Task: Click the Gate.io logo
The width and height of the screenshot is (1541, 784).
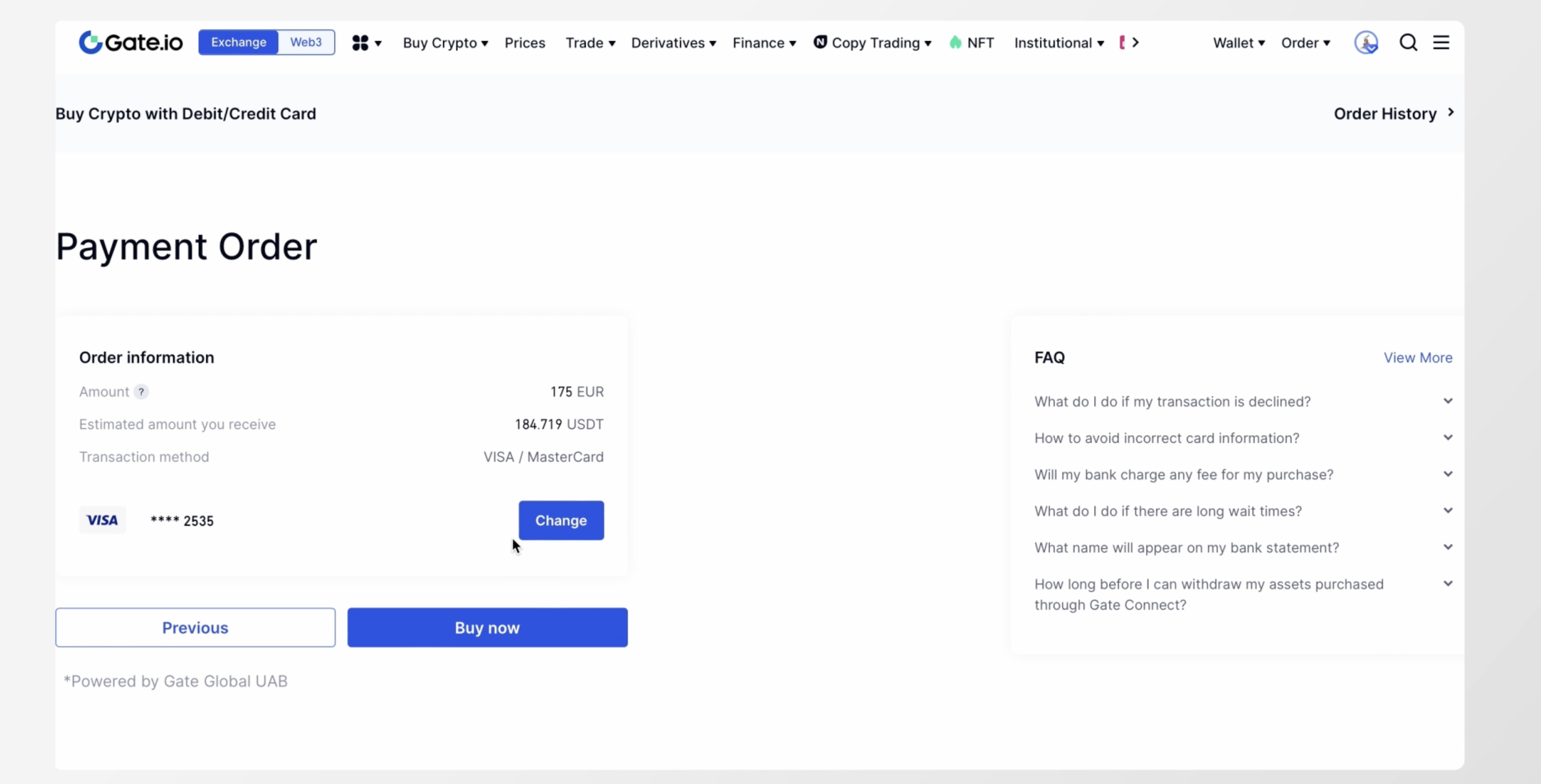Action: 131,42
